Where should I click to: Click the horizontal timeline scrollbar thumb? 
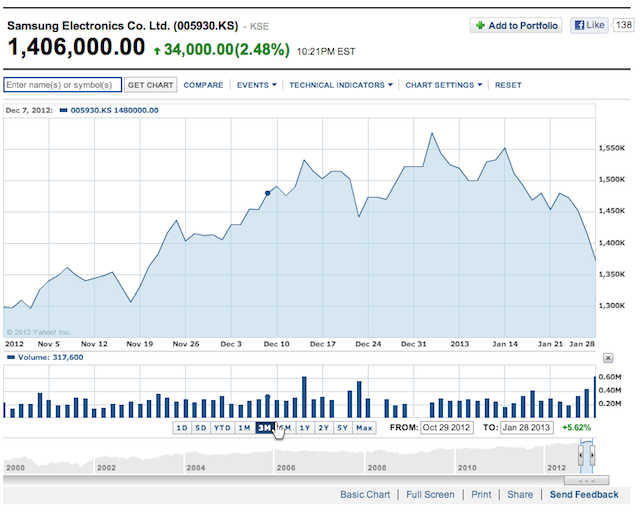[x=587, y=480]
